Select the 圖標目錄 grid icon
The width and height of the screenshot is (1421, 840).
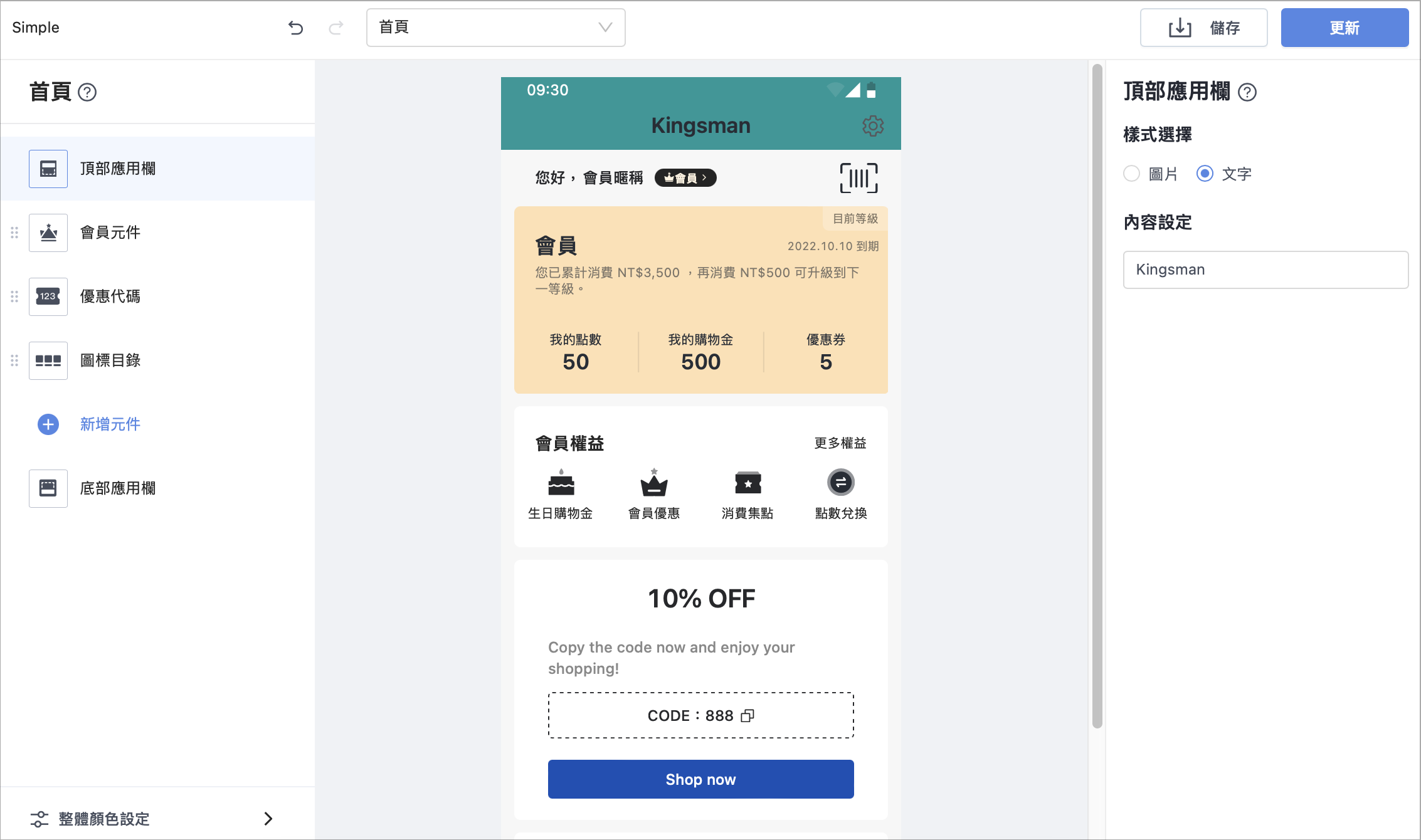coord(48,360)
